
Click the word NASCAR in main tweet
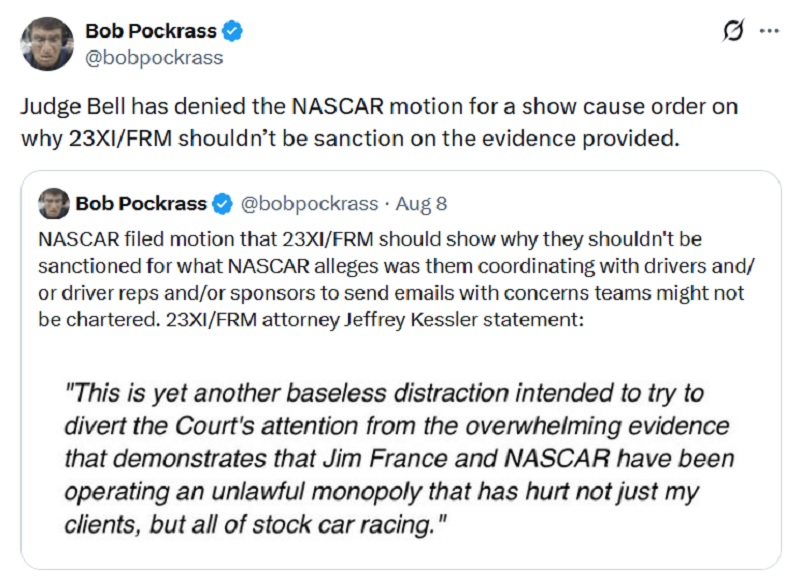337,107
